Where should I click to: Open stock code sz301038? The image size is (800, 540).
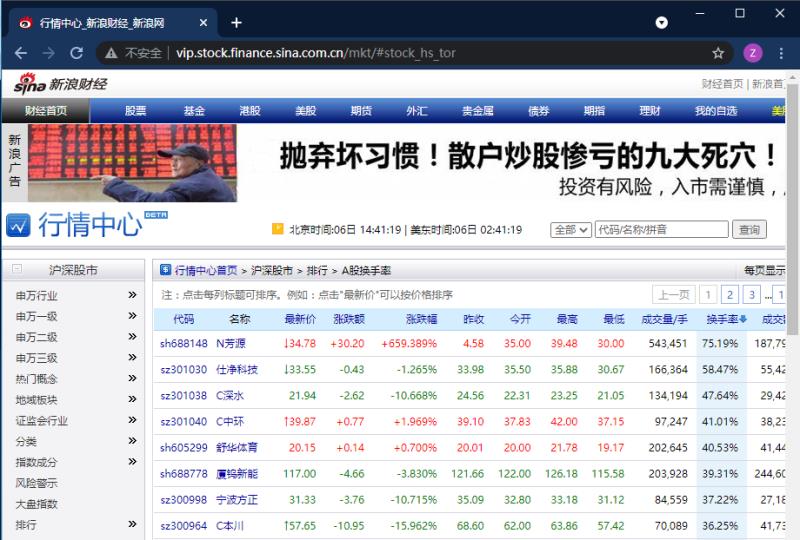pos(184,396)
